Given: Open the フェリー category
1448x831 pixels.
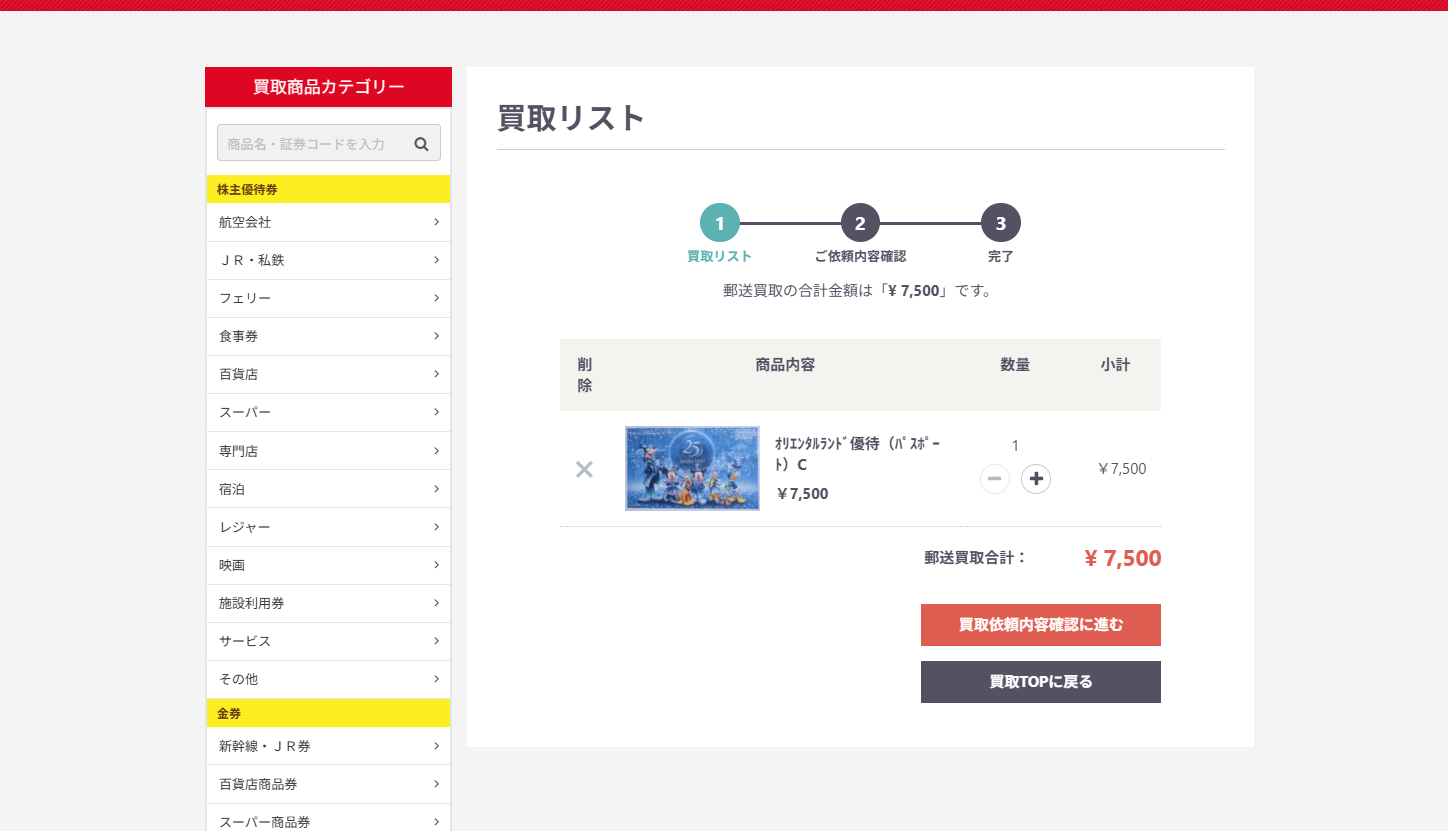Looking at the screenshot, I should click(x=329, y=298).
